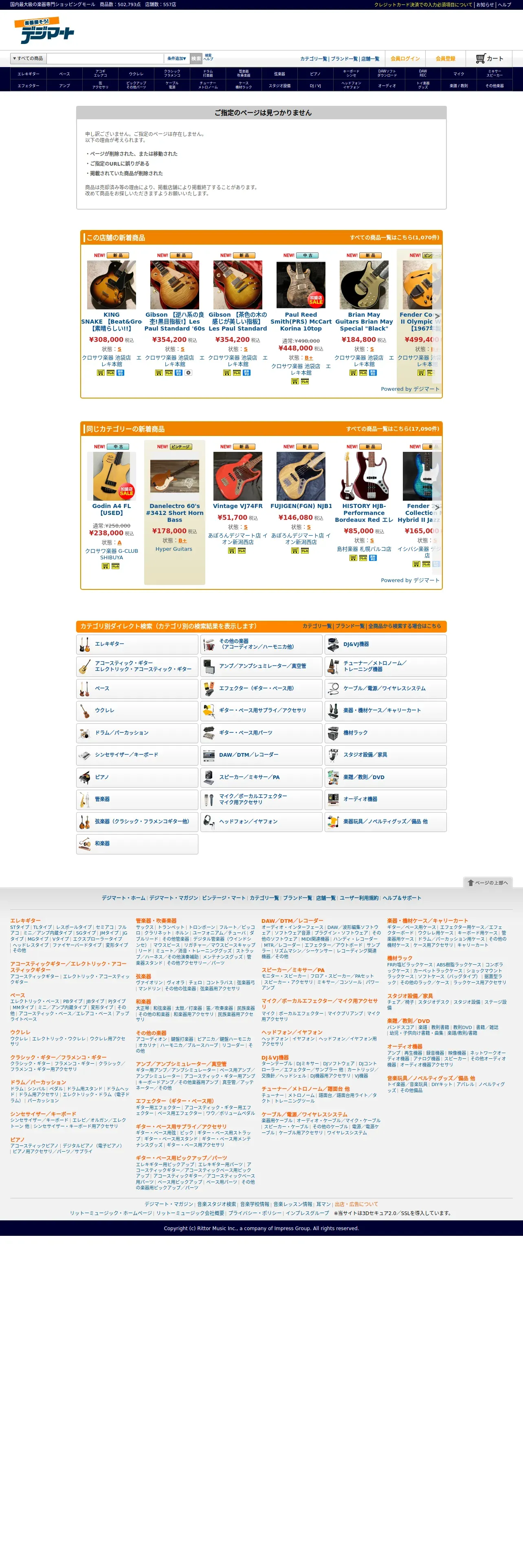Open 管楽器 category button
This screenshot has height=1568, width=523.
[x=137, y=799]
